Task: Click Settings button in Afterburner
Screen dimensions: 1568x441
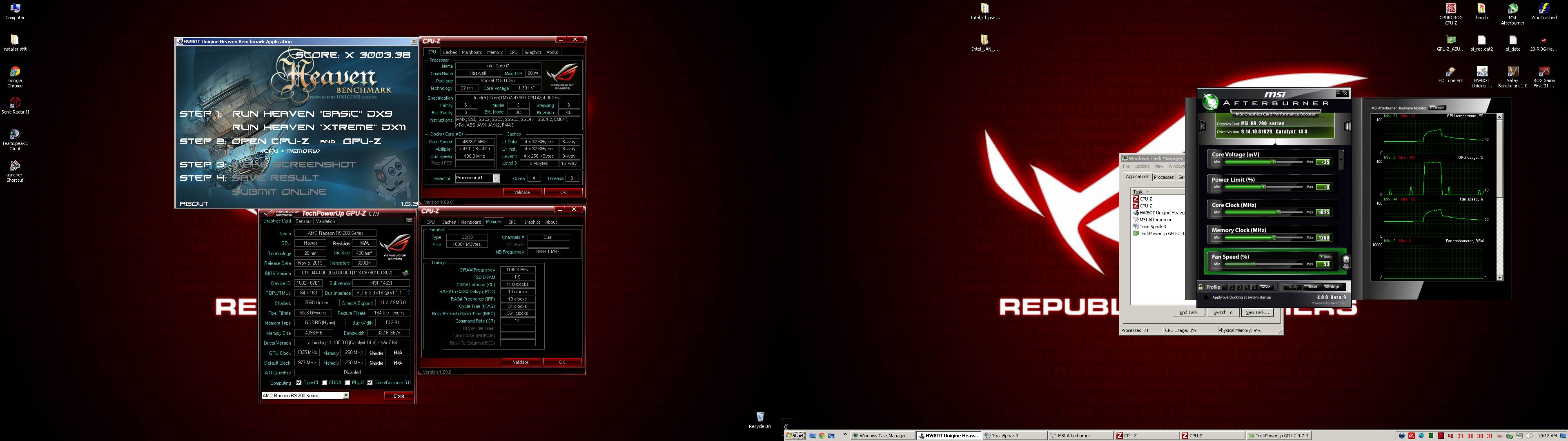Action: pyautogui.click(x=1332, y=287)
